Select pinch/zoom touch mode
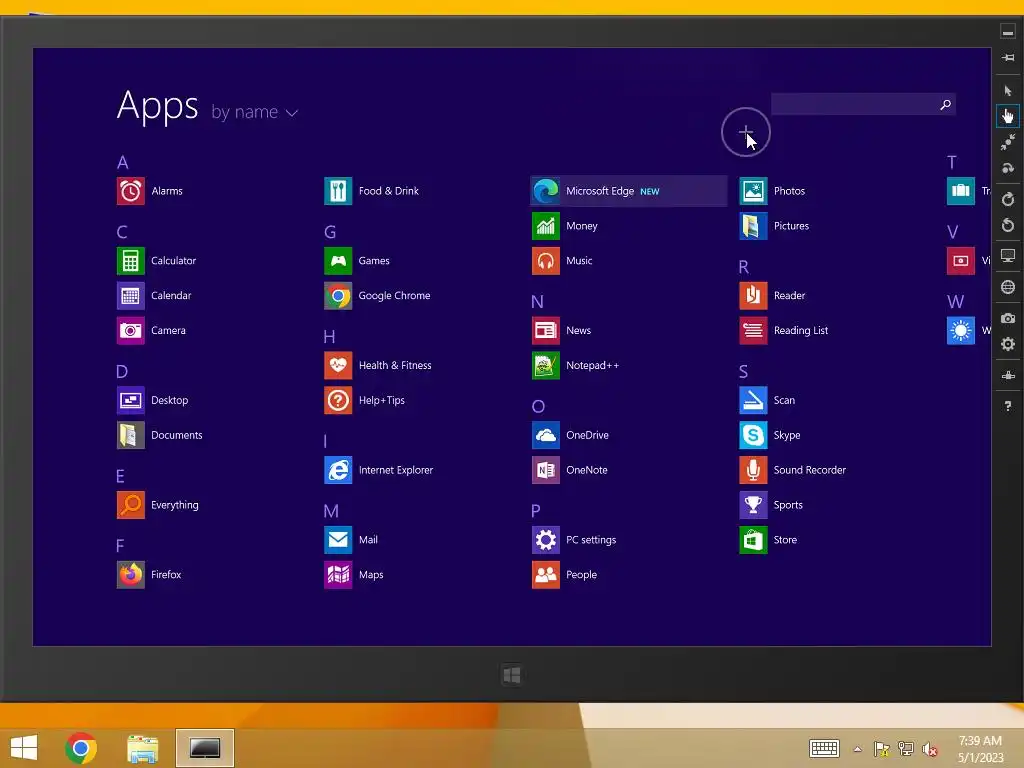1024x768 pixels. (1008, 142)
